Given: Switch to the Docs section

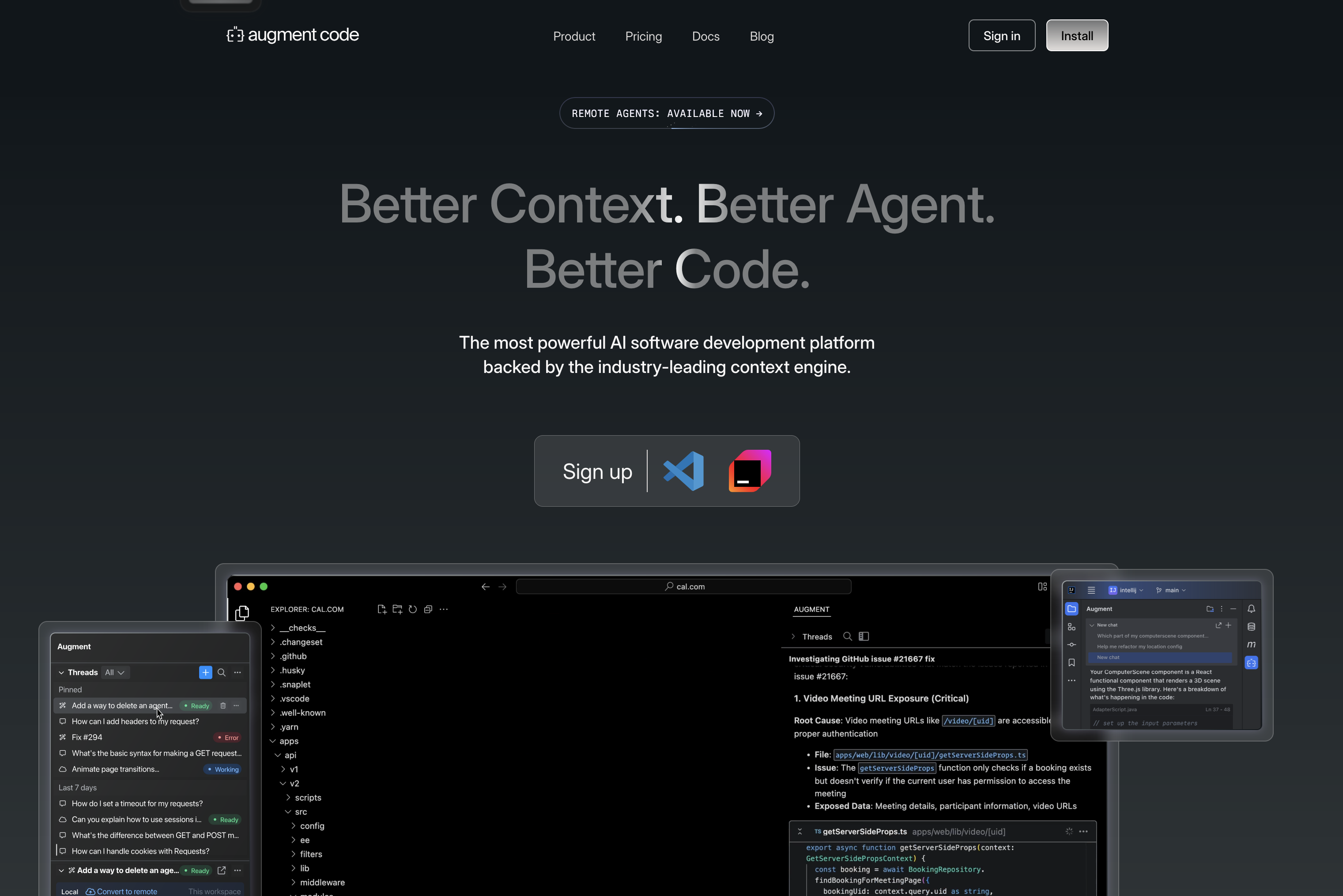Looking at the screenshot, I should (x=705, y=36).
